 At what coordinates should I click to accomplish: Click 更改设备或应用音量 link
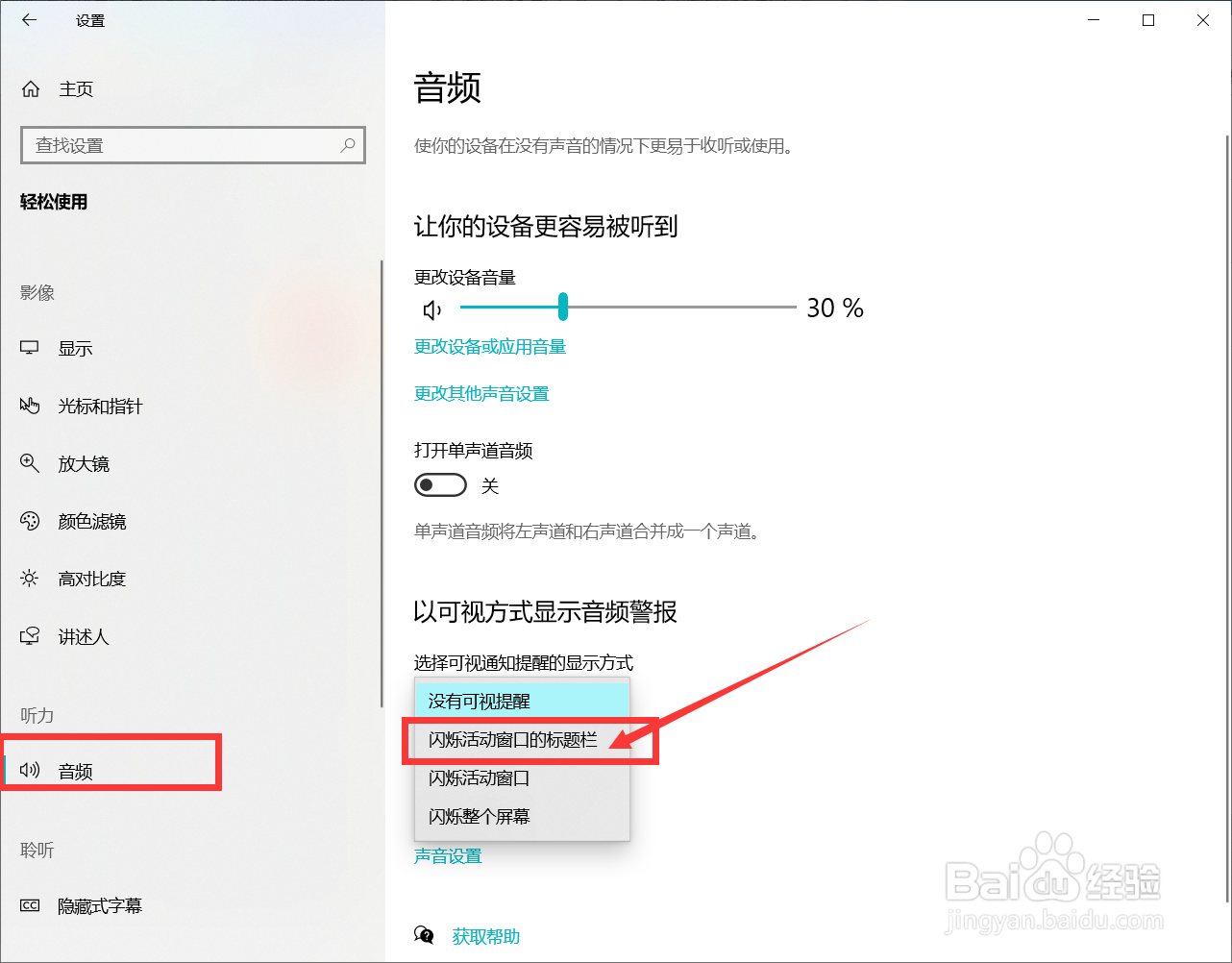490,347
